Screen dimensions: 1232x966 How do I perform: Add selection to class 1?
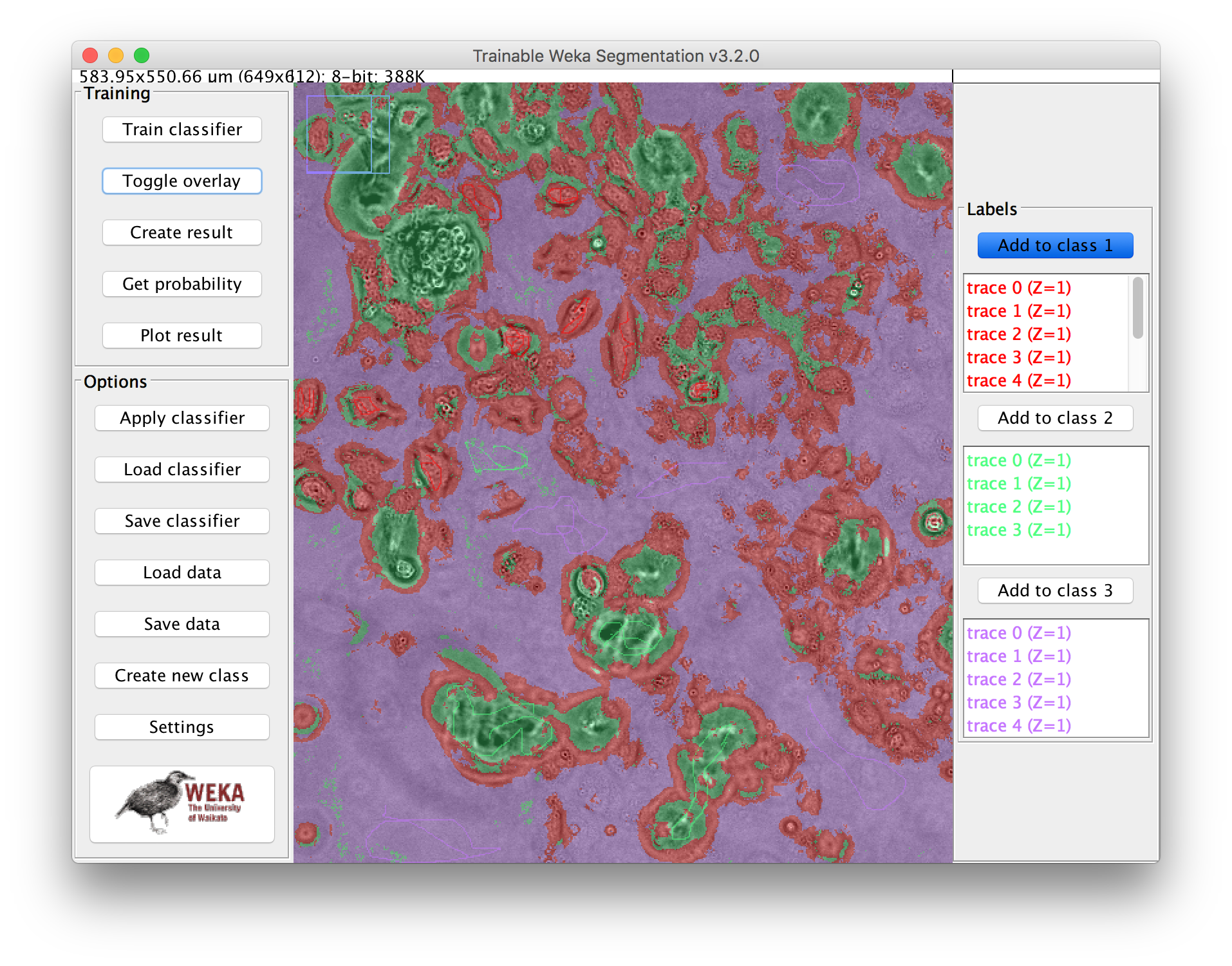[1054, 245]
